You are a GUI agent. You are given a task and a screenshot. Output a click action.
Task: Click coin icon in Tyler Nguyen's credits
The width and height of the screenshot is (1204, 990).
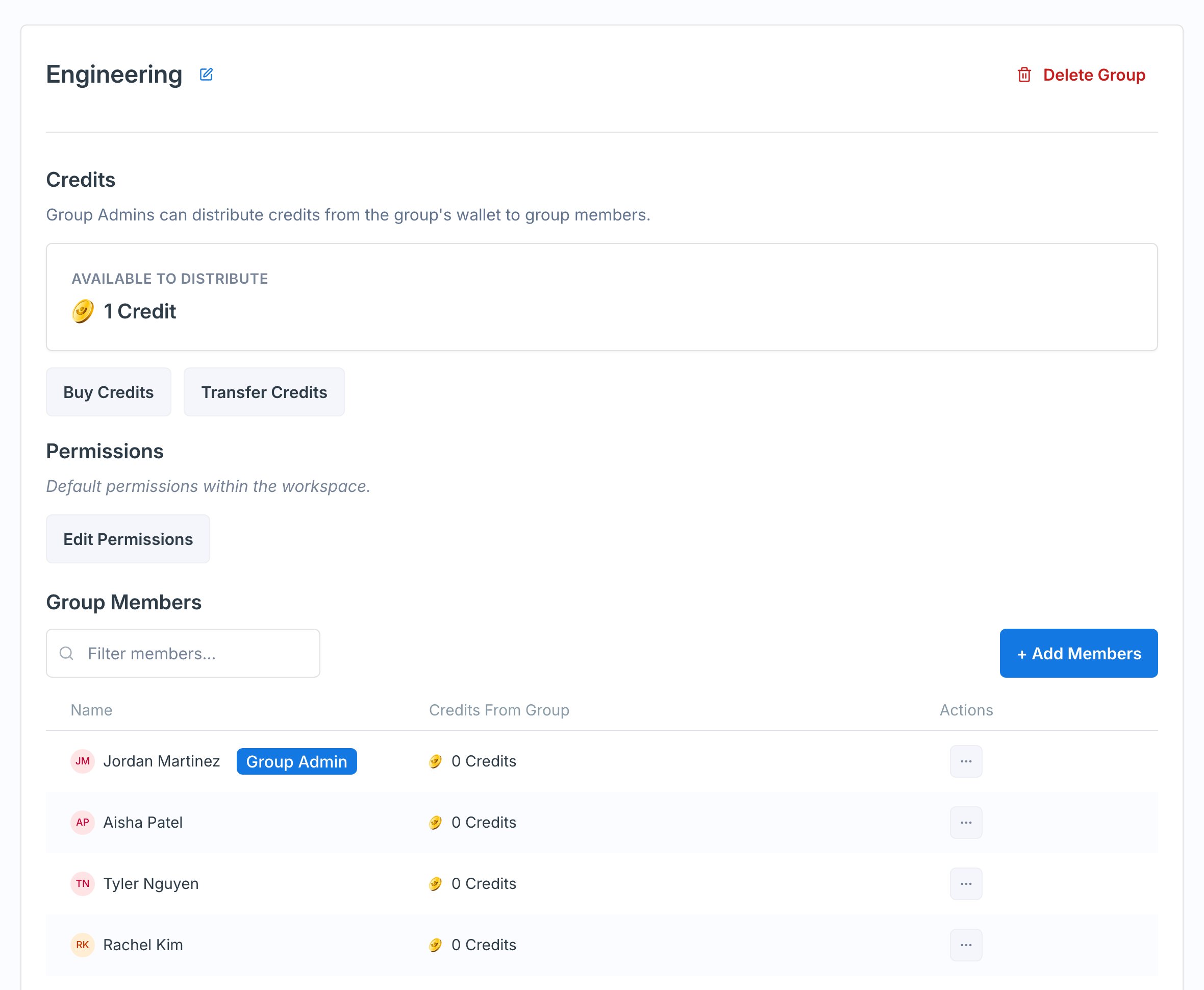[x=436, y=884]
